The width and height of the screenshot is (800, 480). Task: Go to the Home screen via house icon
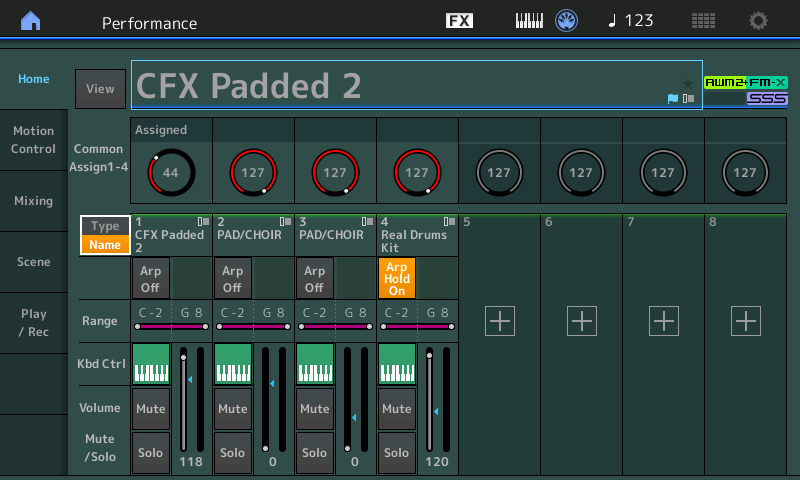[31, 21]
